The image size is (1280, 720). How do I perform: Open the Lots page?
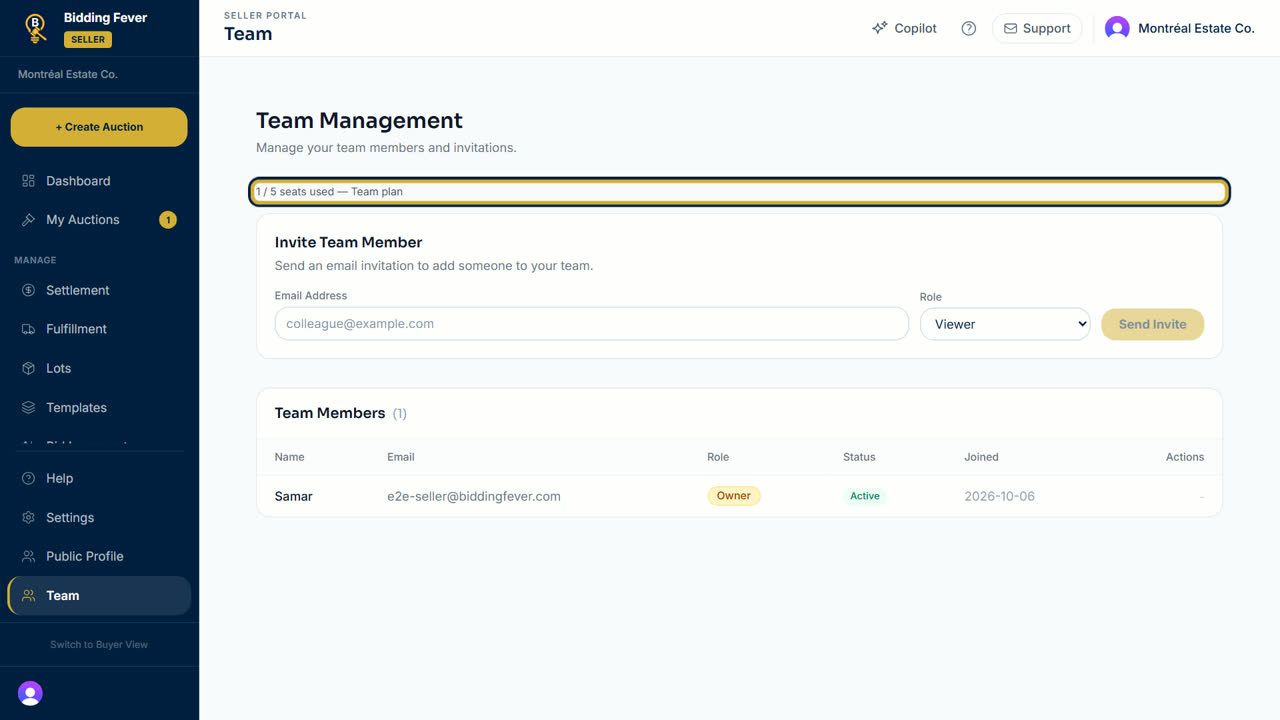[99, 368]
